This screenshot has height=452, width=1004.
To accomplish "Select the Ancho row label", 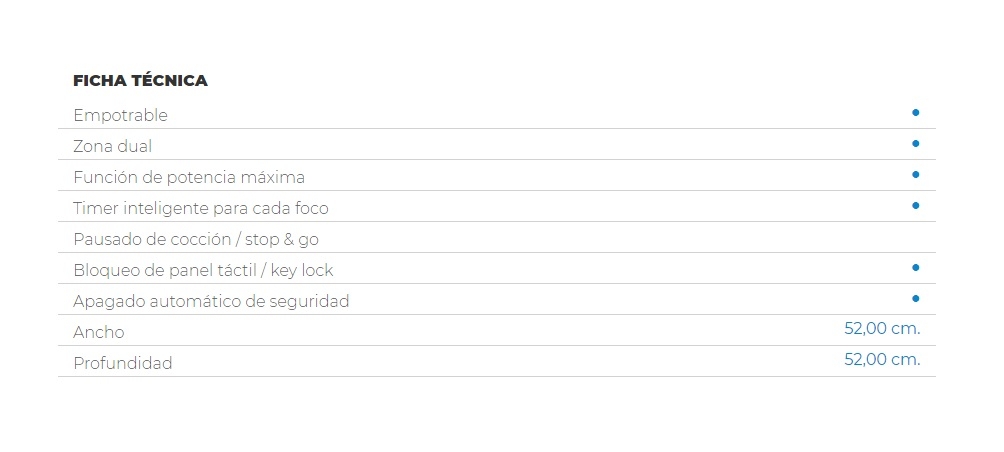I will tap(99, 332).
